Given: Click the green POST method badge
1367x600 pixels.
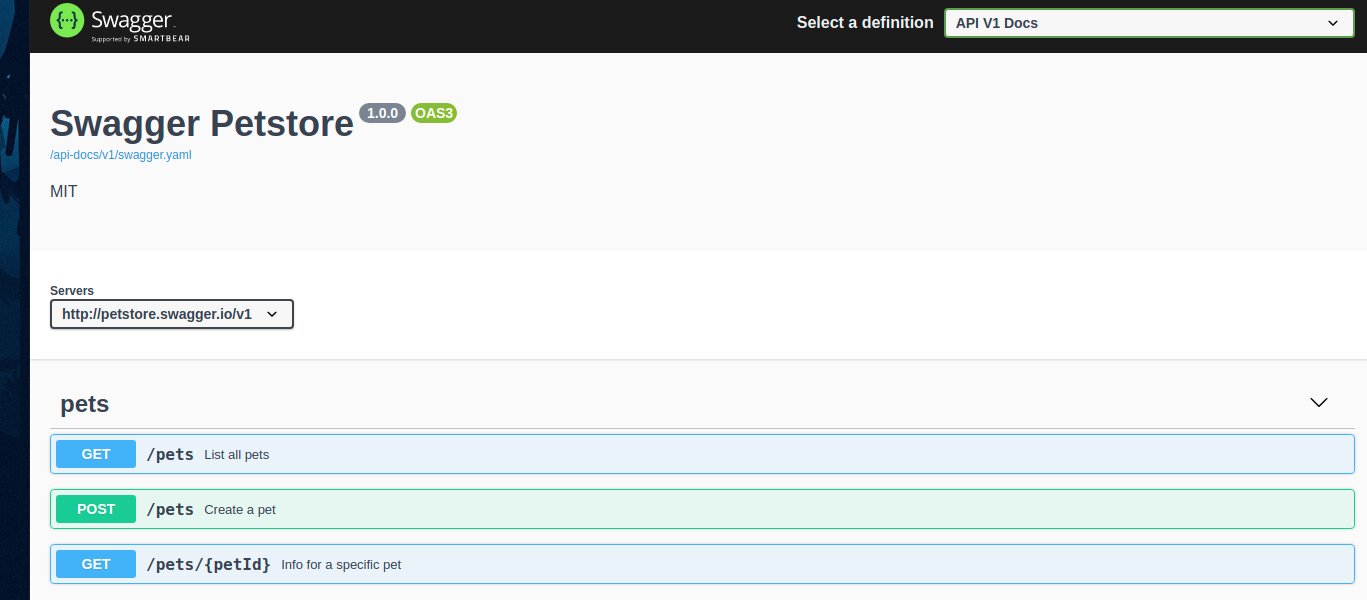Looking at the screenshot, I should pos(96,509).
